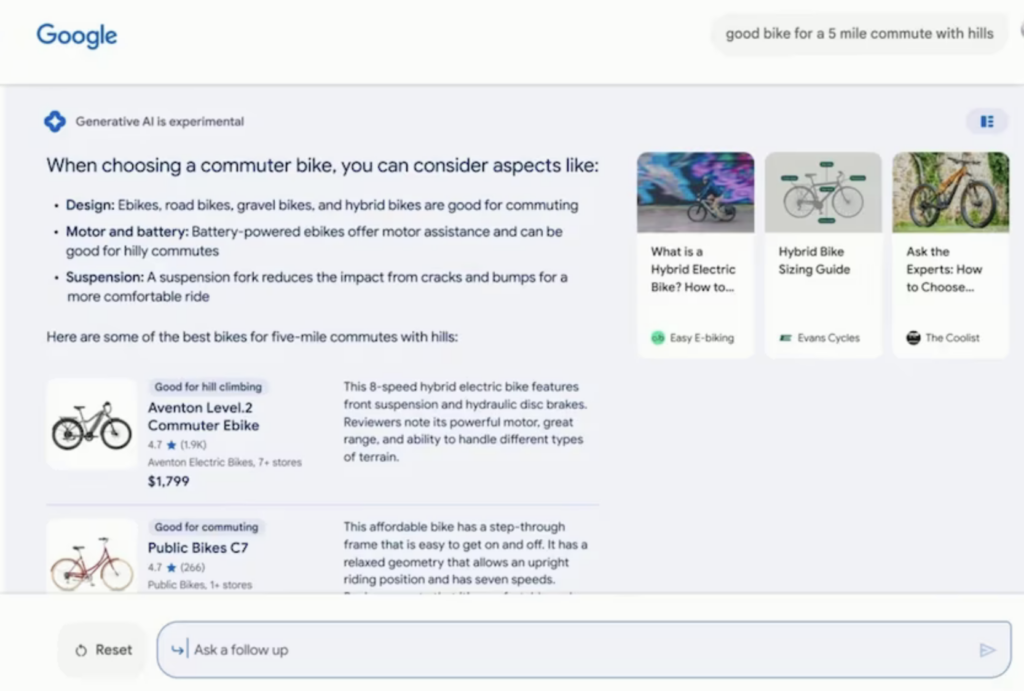Click 'Here are some of the best bikes' sentence
Image resolution: width=1024 pixels, height=691 pixels.
tap(252, 337)
